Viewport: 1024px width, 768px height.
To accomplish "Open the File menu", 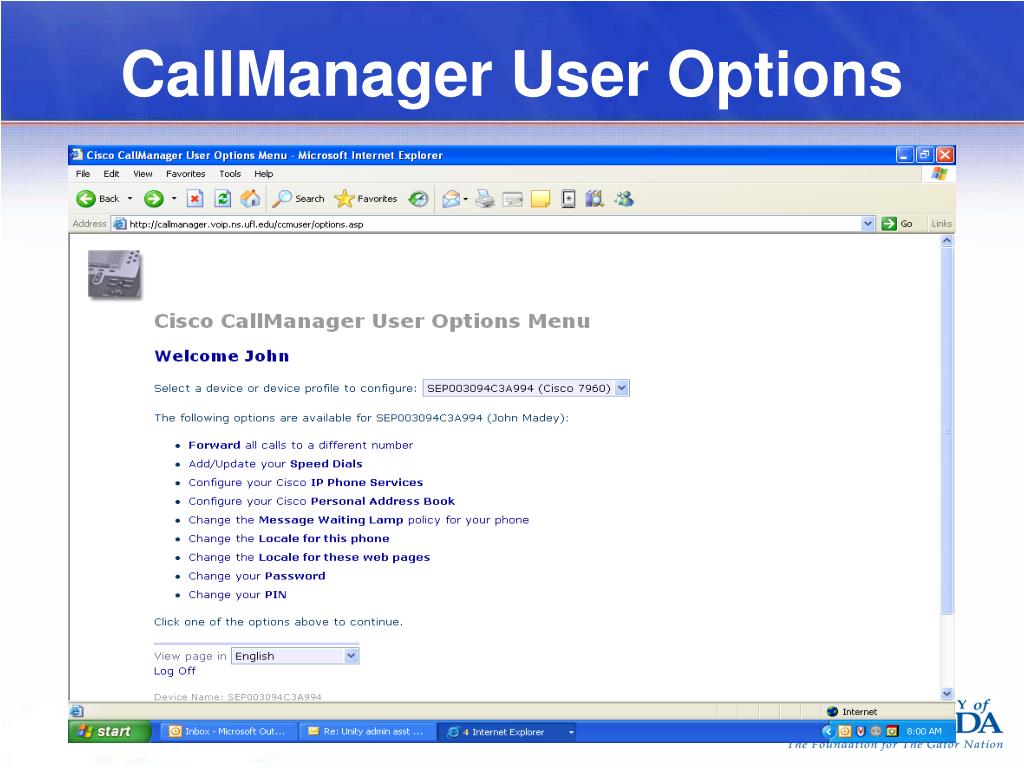I will [83, 174].
